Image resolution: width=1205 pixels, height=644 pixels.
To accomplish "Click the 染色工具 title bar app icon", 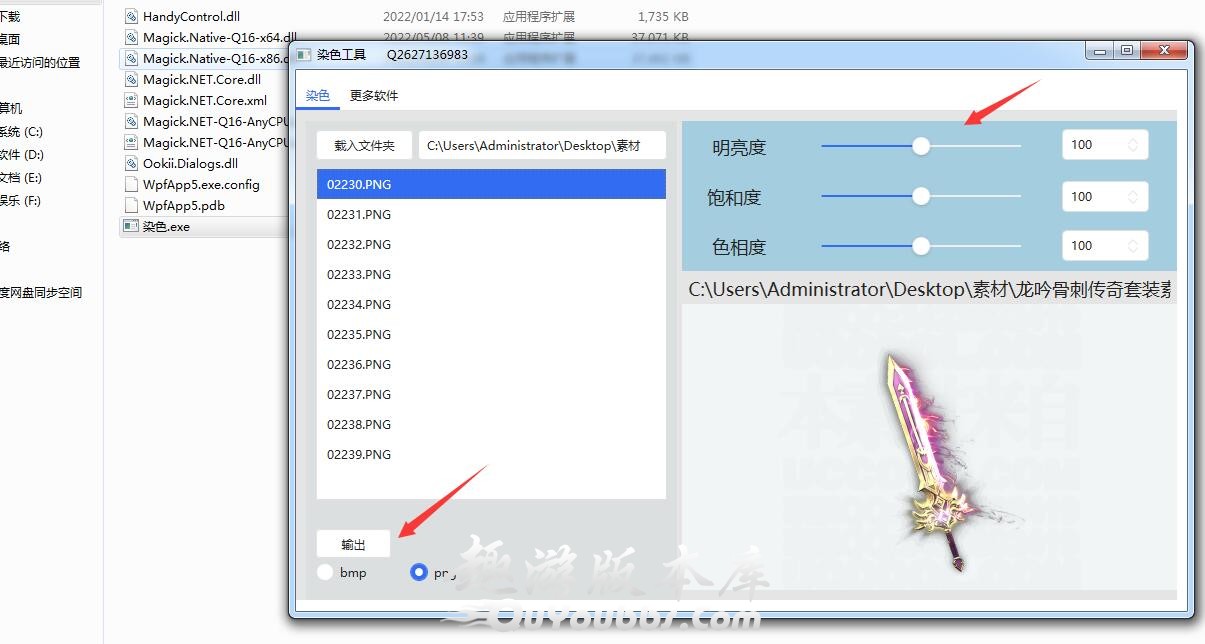I will [x=303, y=55].
